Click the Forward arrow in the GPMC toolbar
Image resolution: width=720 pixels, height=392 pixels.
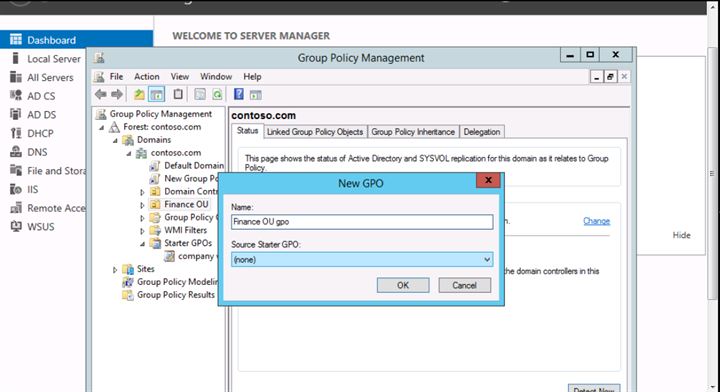117,95
